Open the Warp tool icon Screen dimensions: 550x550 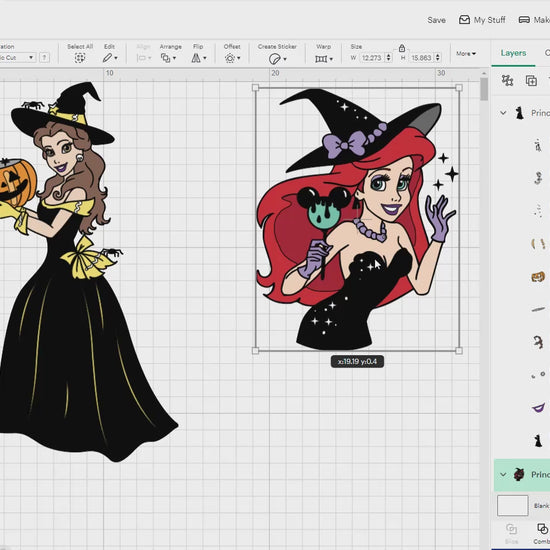321,59
